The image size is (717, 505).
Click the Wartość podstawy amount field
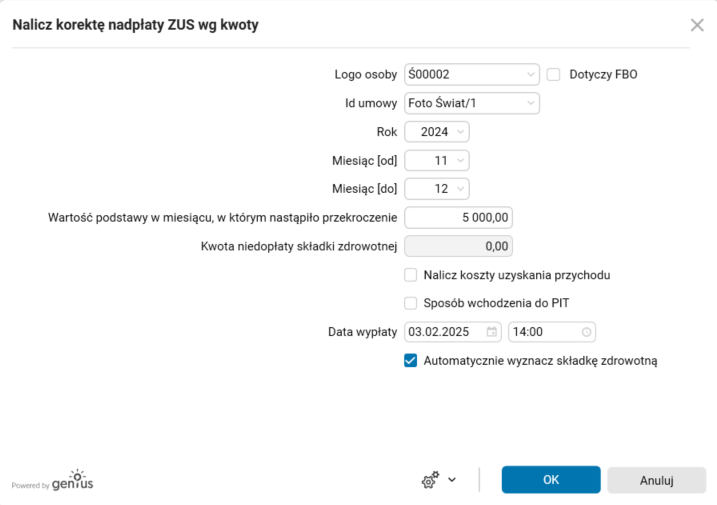[459, 217]
